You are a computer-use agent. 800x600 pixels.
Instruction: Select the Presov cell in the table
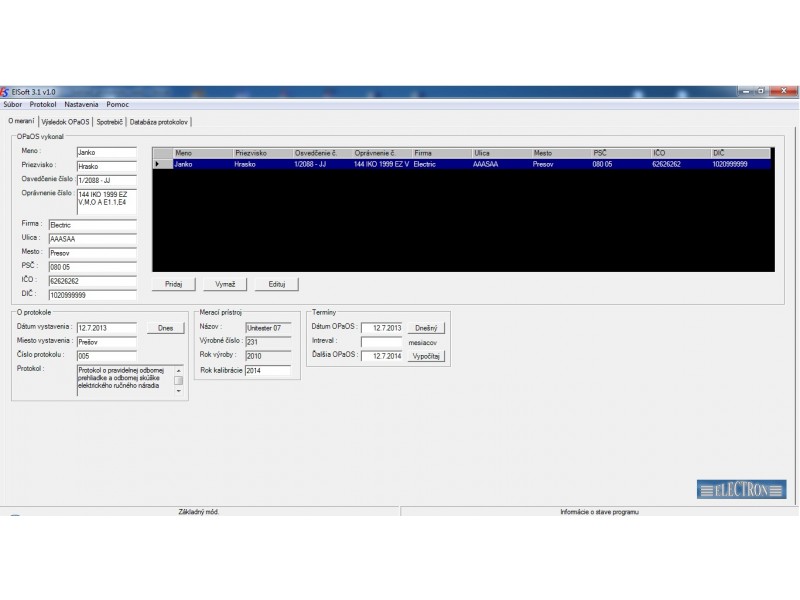561,164
